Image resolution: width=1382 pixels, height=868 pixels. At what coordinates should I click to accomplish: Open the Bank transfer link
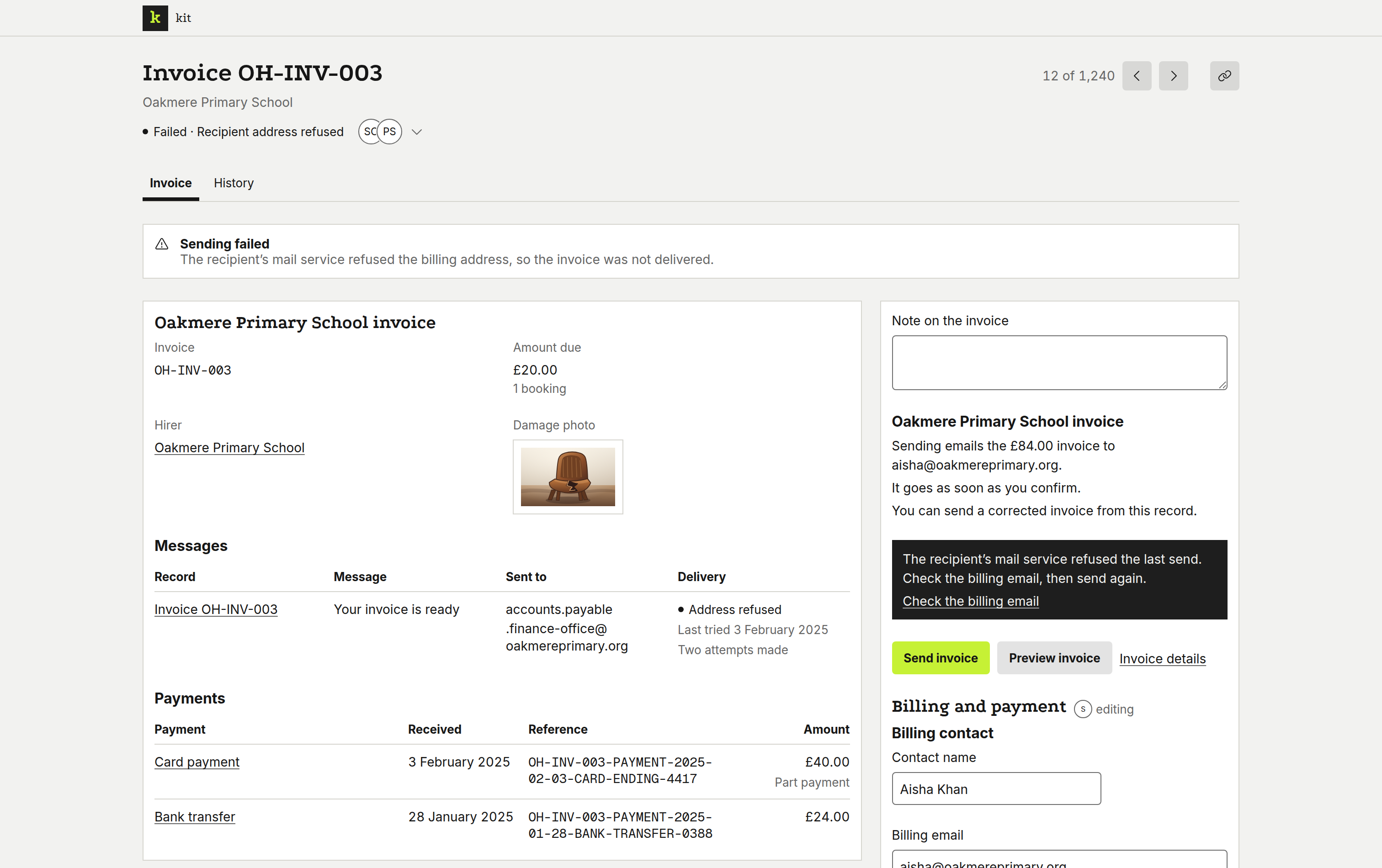(195, 817)
